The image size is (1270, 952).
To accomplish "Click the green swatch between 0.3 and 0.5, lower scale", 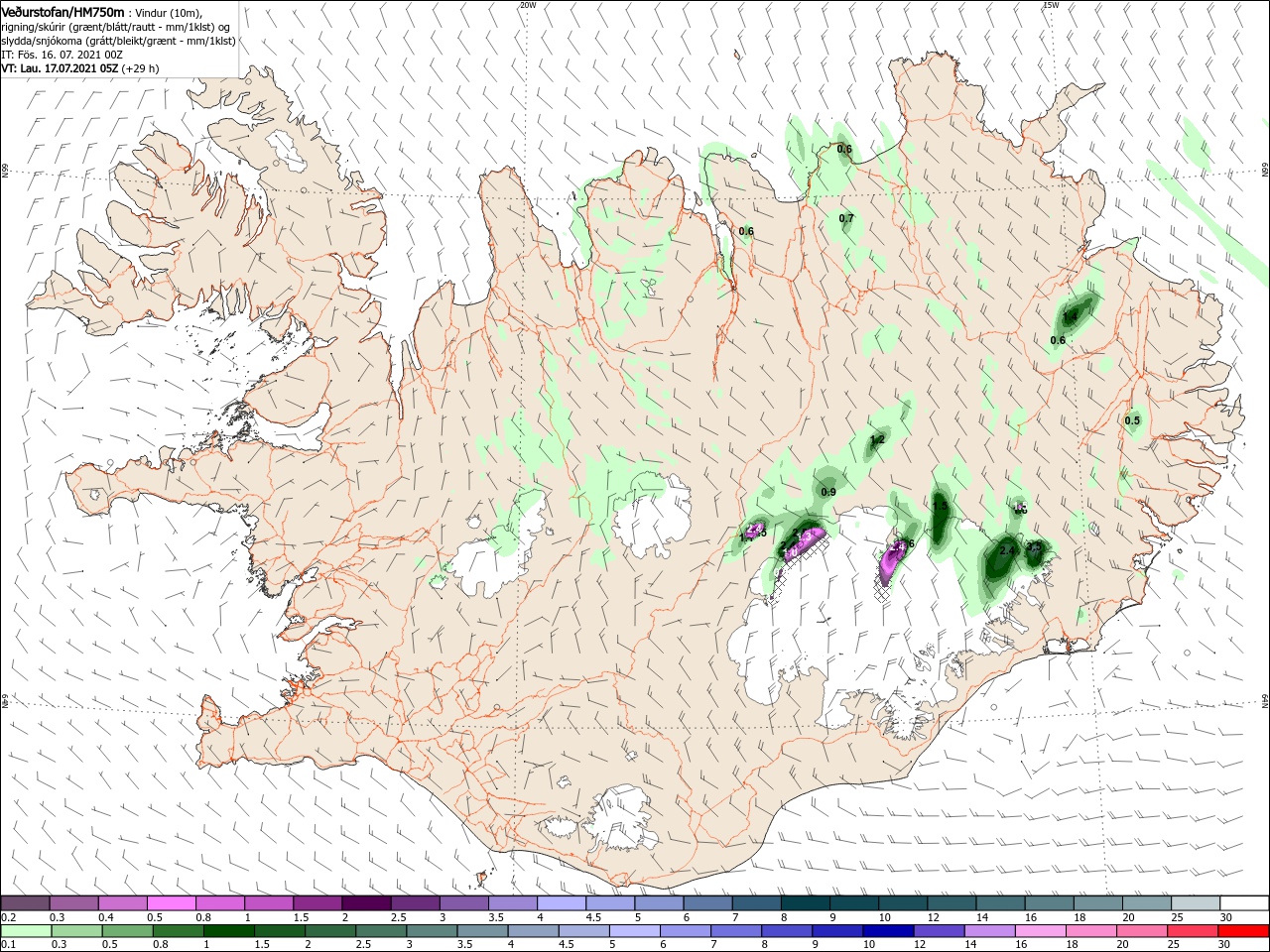I will click(x=76, y=931).
